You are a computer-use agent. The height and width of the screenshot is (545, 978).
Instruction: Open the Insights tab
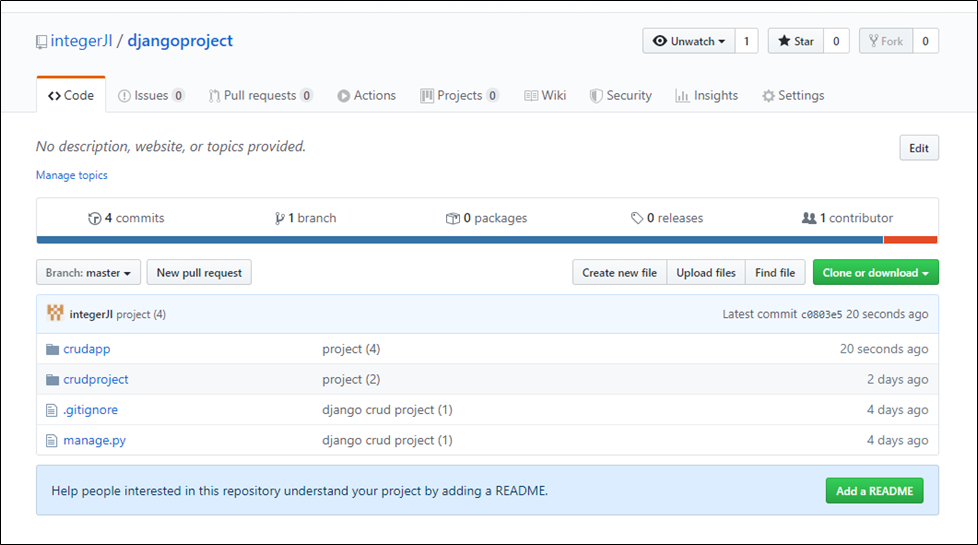tap(707, 95)
